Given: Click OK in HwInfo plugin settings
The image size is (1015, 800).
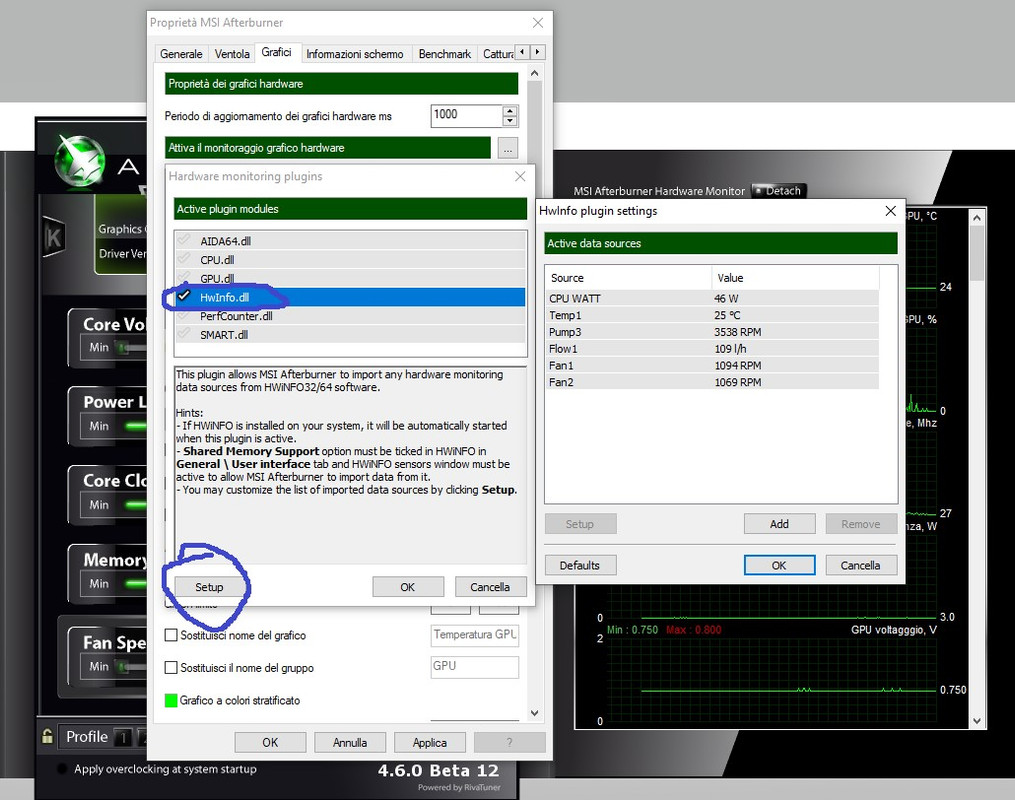Looking at the screenshot, I should [779, 565].
